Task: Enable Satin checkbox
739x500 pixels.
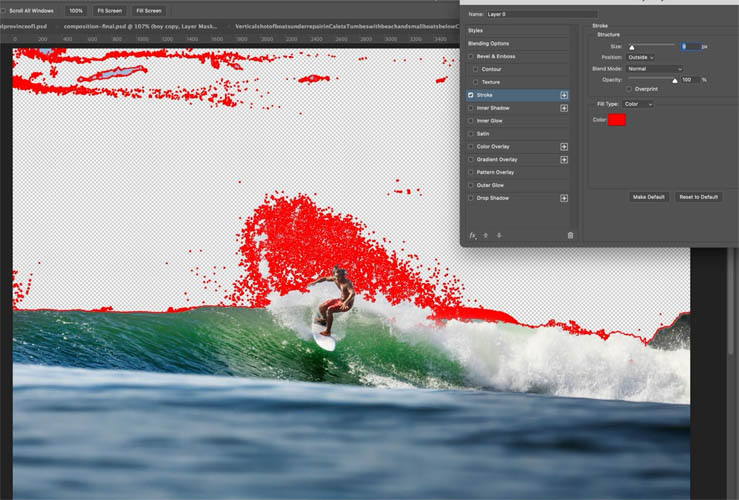Action: (470, 134)
